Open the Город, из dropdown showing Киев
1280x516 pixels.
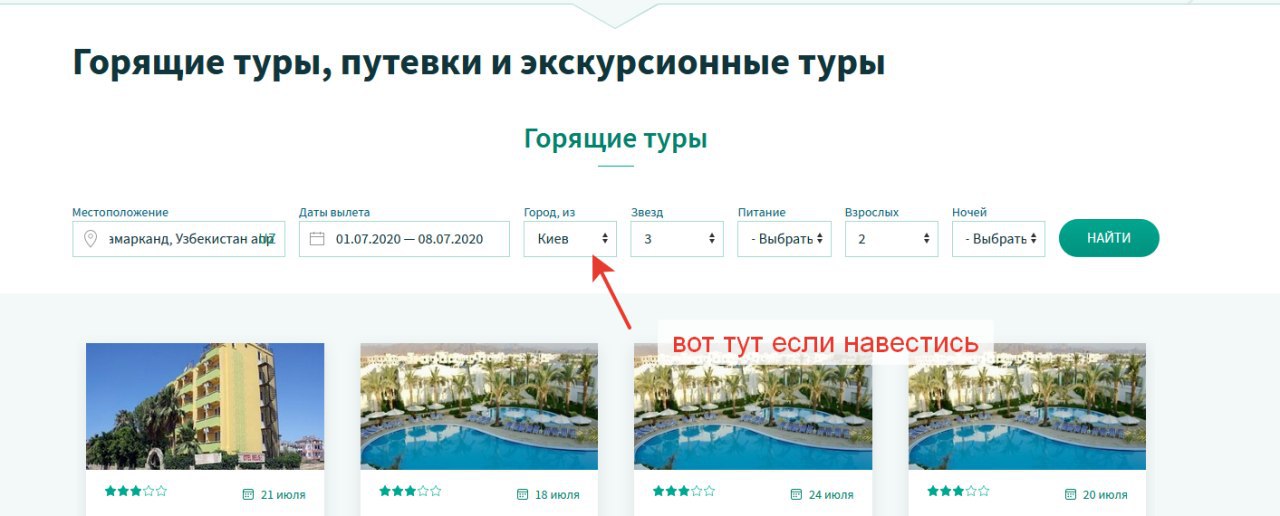(x=570, y=238)
